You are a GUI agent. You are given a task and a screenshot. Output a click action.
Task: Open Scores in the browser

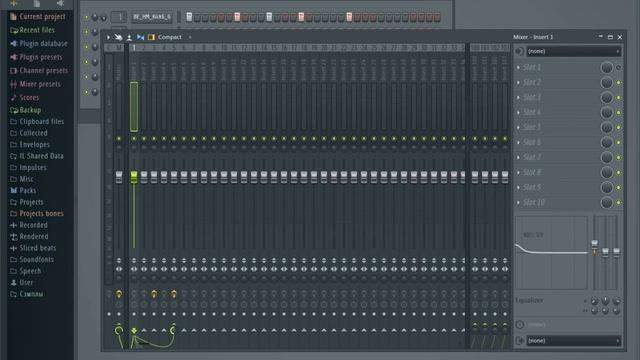24,98
